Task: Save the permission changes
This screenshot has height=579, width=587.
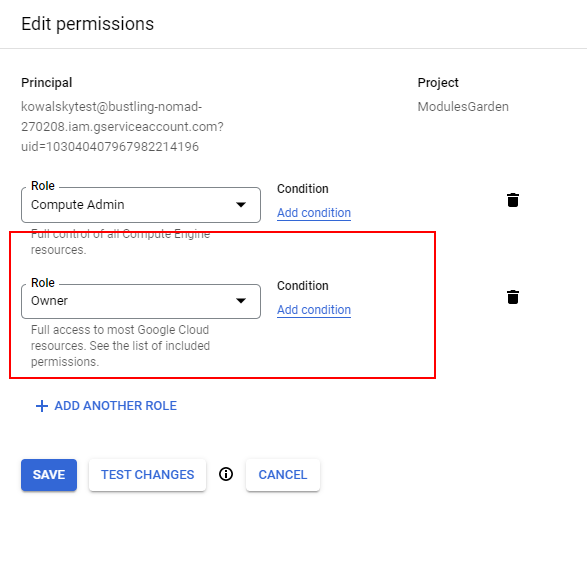Action: pos(49,475)
